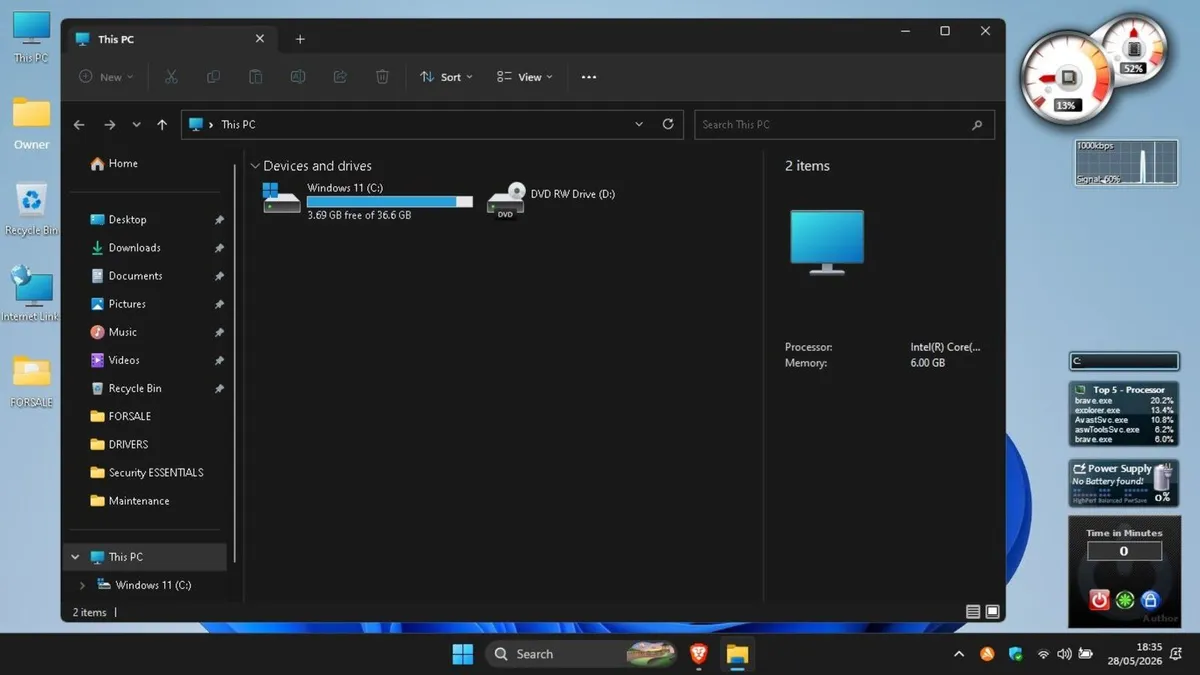Go back with the left arrow
The width and height of the screenshot is (1200, 675).
(79, 125)
